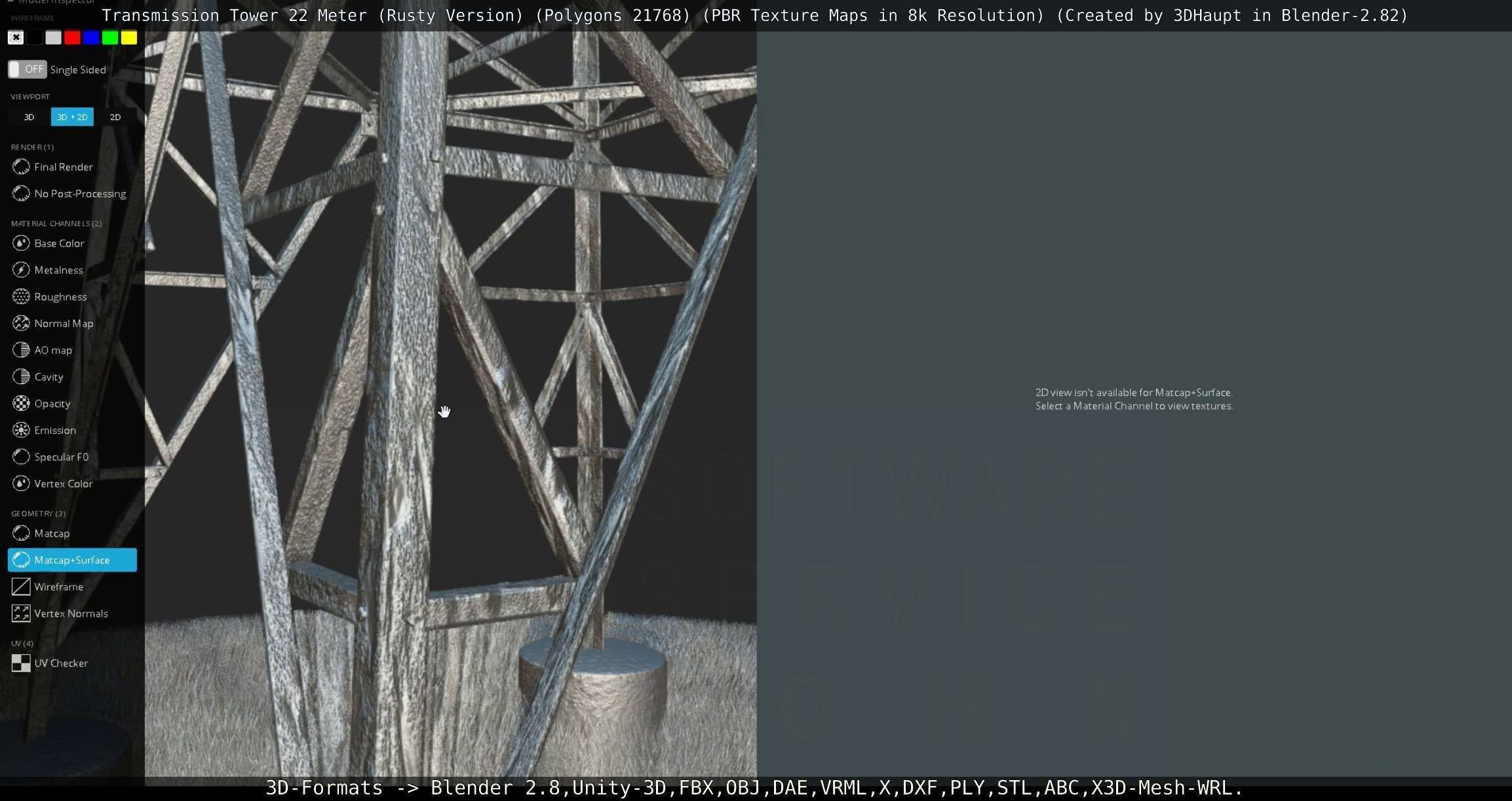Click the 3D-Formats caption at bottom
This screenshot has width=1512, height=801.
pyautogui.click(x=754, y=787)
